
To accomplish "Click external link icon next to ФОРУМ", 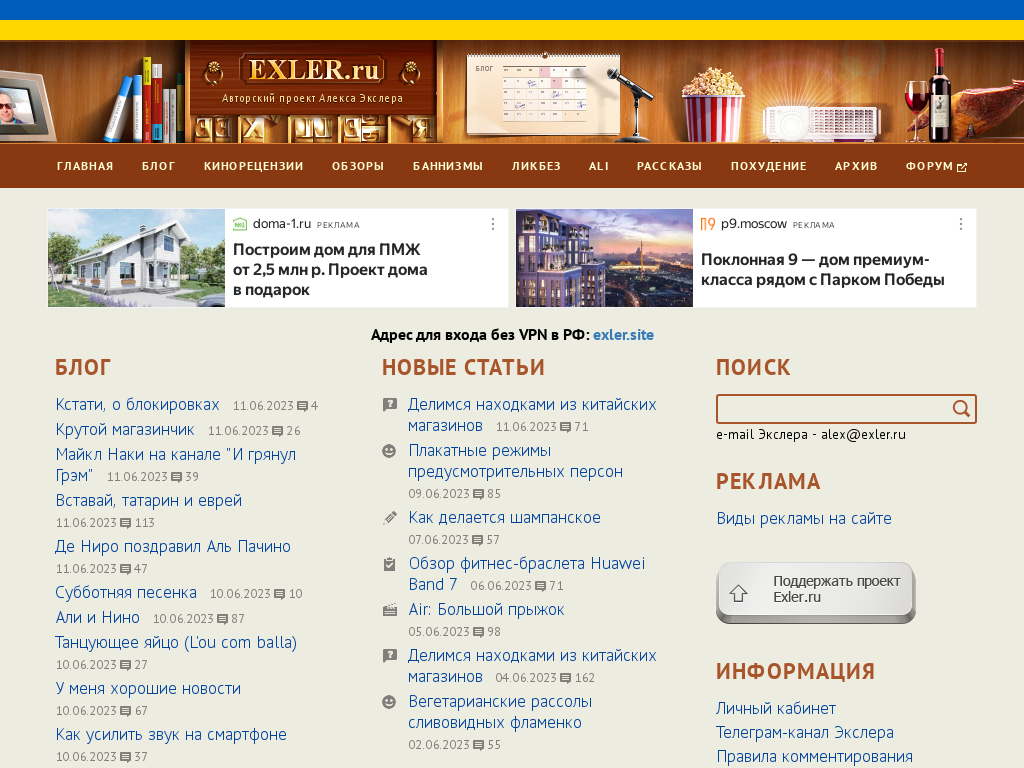I will tap(962, 167).
